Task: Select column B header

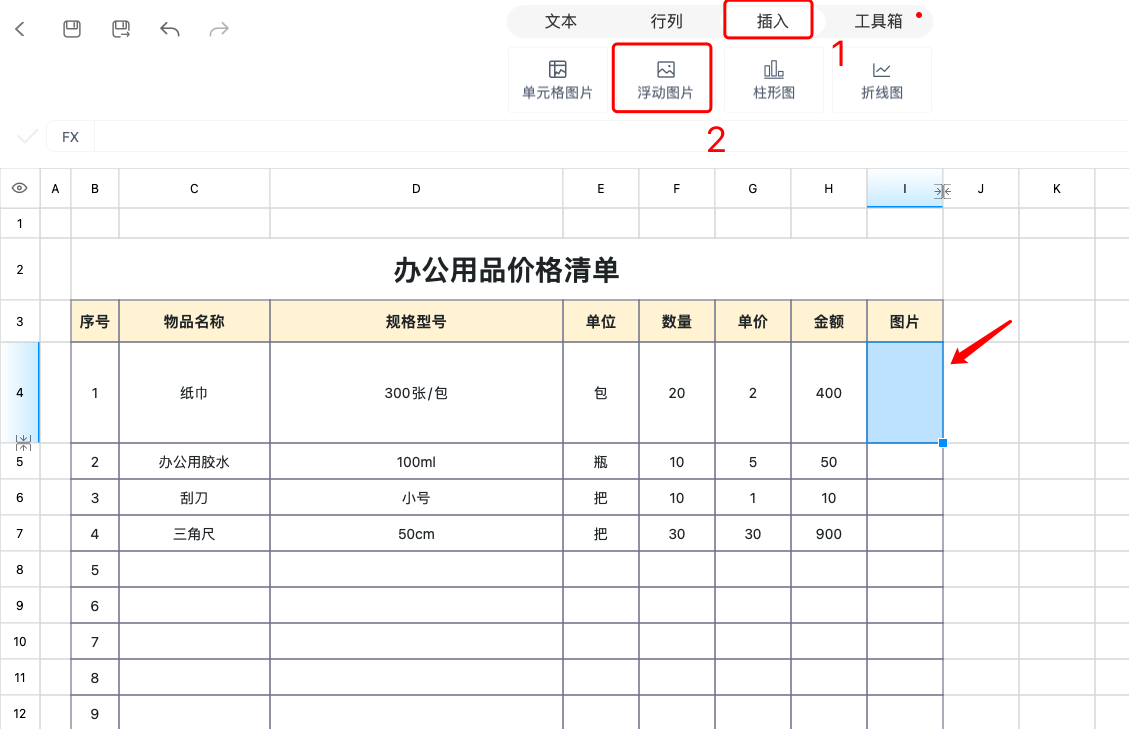Action: point(95,189)
